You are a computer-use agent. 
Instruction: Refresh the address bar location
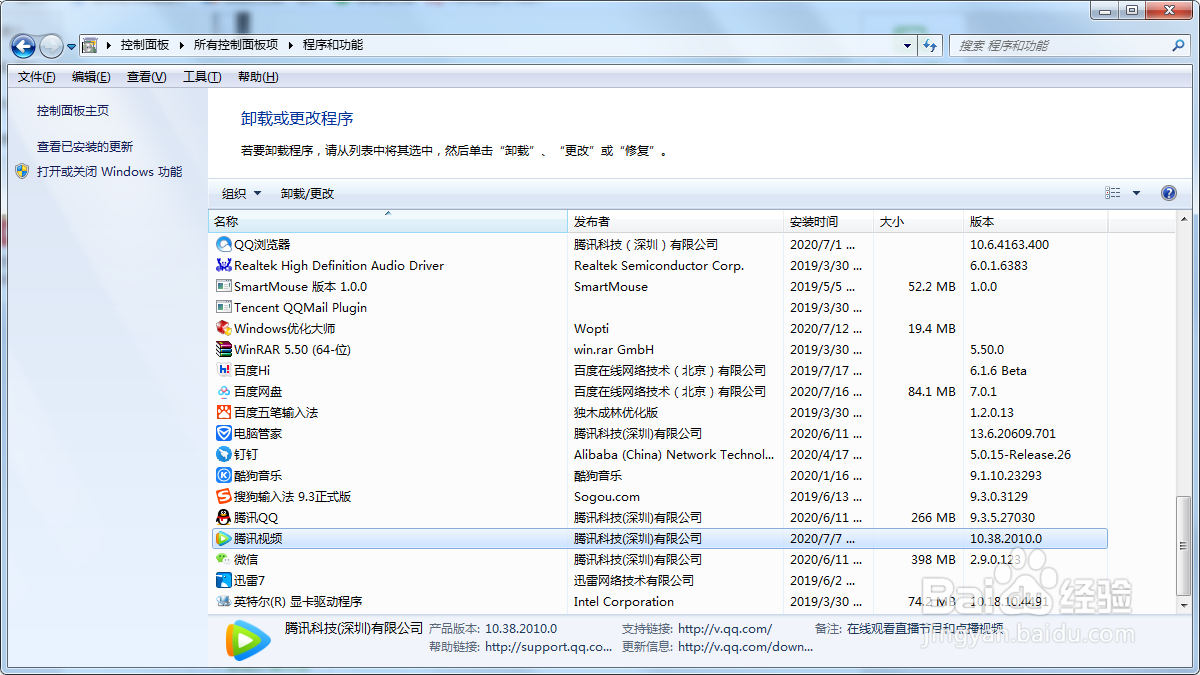point(931,45)
